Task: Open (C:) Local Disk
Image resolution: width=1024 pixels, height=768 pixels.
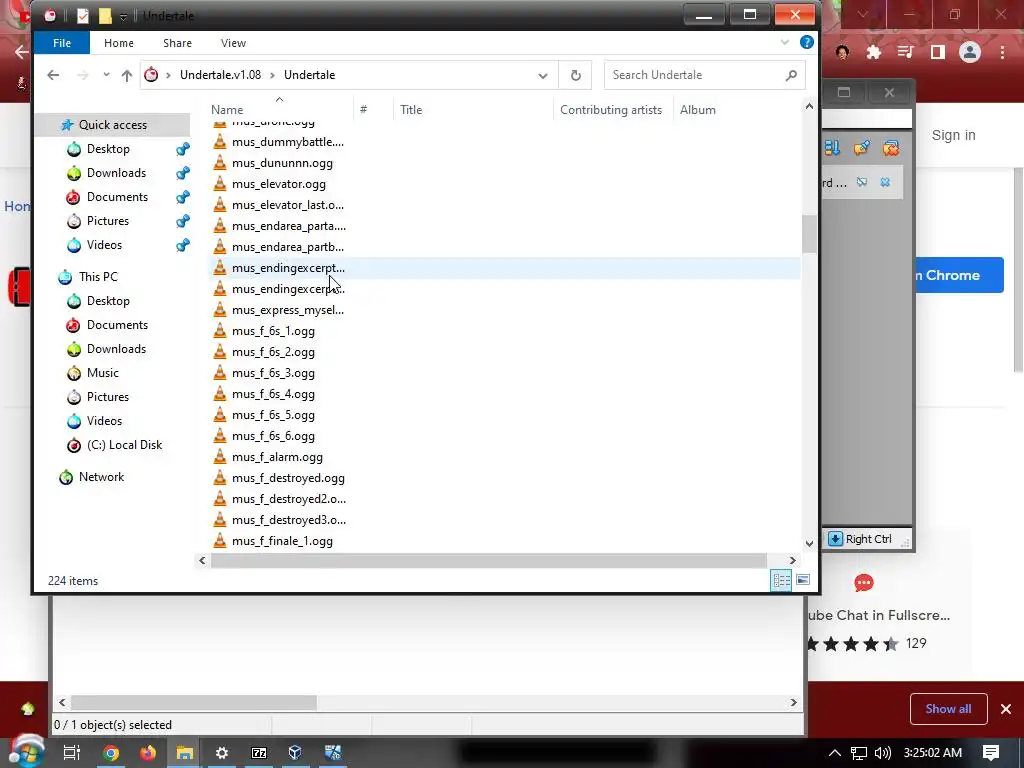Action: [124, 445]
